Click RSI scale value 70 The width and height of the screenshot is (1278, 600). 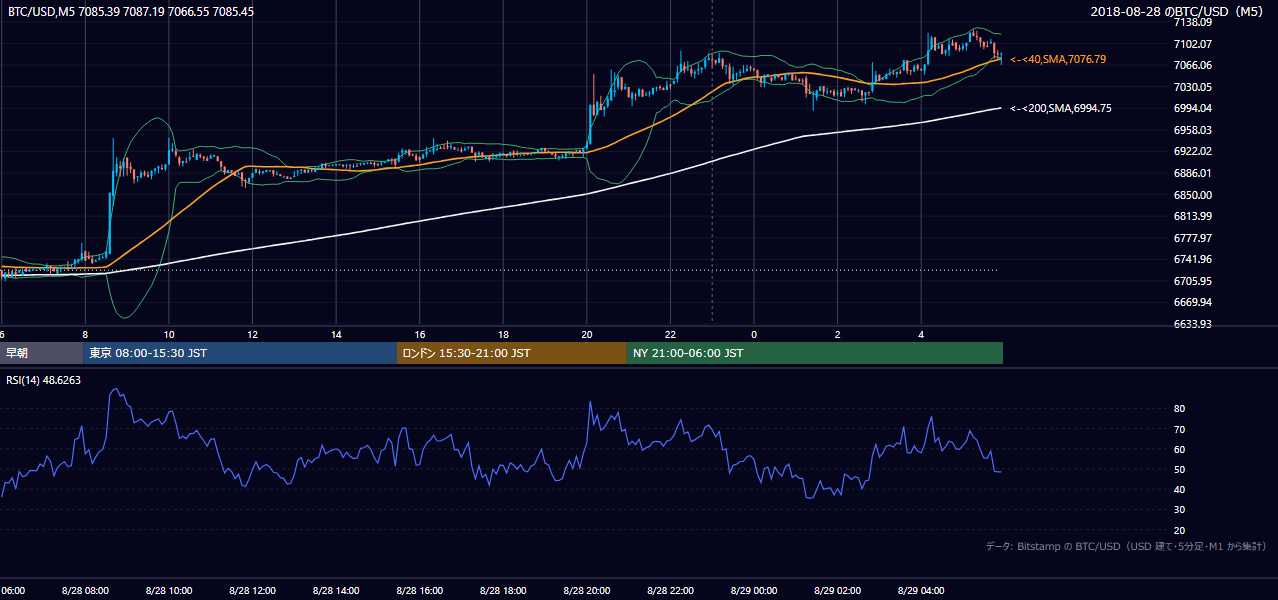[1180, 429]
